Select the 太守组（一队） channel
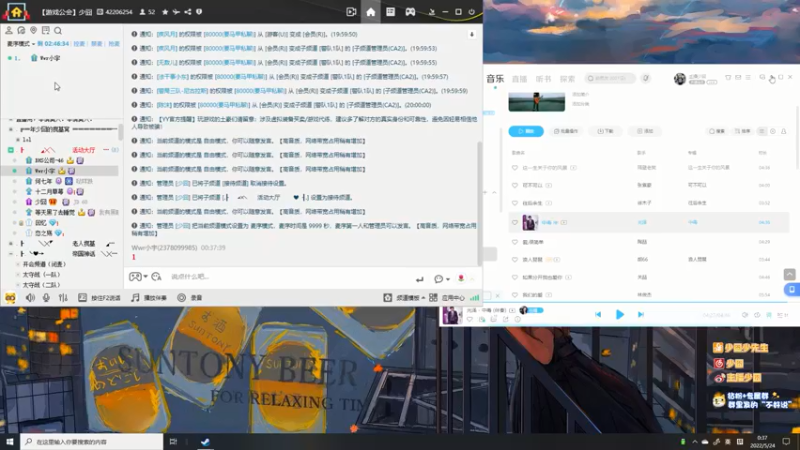Image resolution: width=800 pixels, height=450 pixels. coord(41,274)
